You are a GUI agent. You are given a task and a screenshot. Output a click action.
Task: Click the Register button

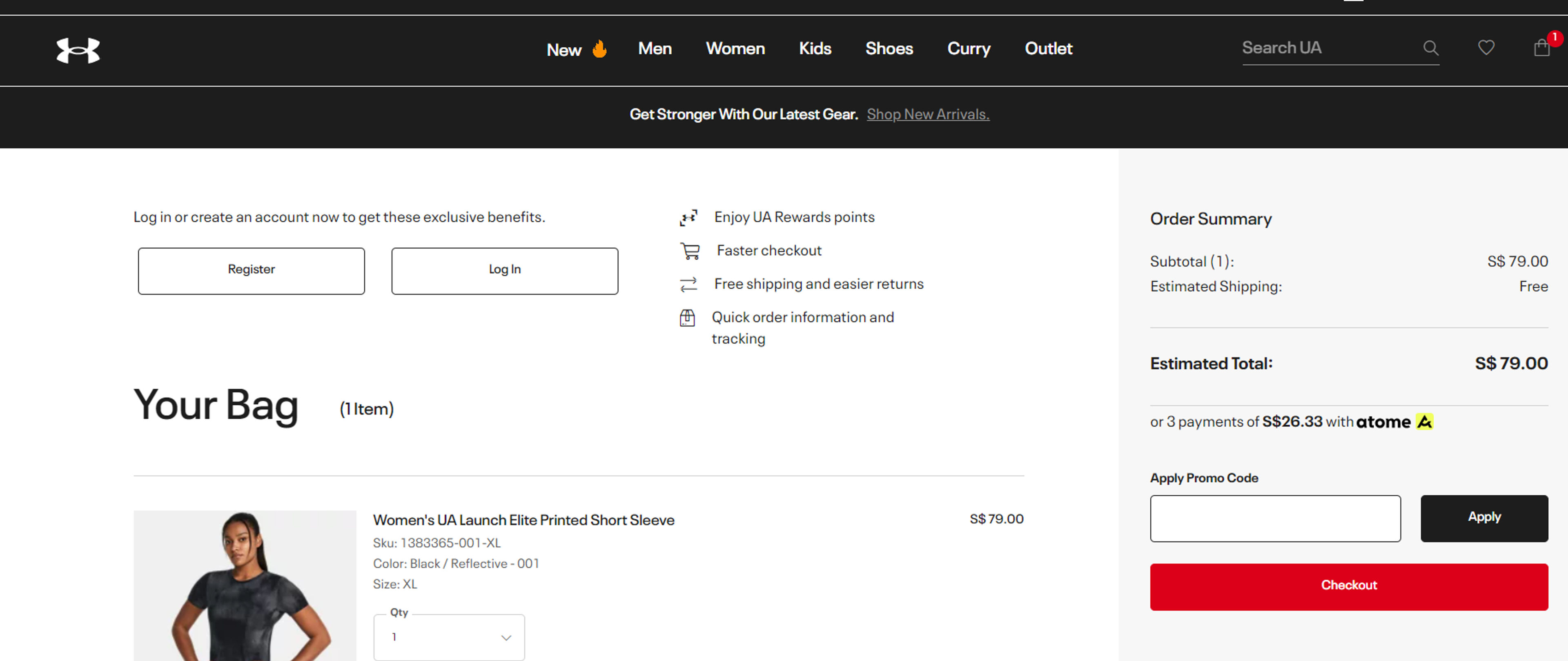(x=252, y=271)
